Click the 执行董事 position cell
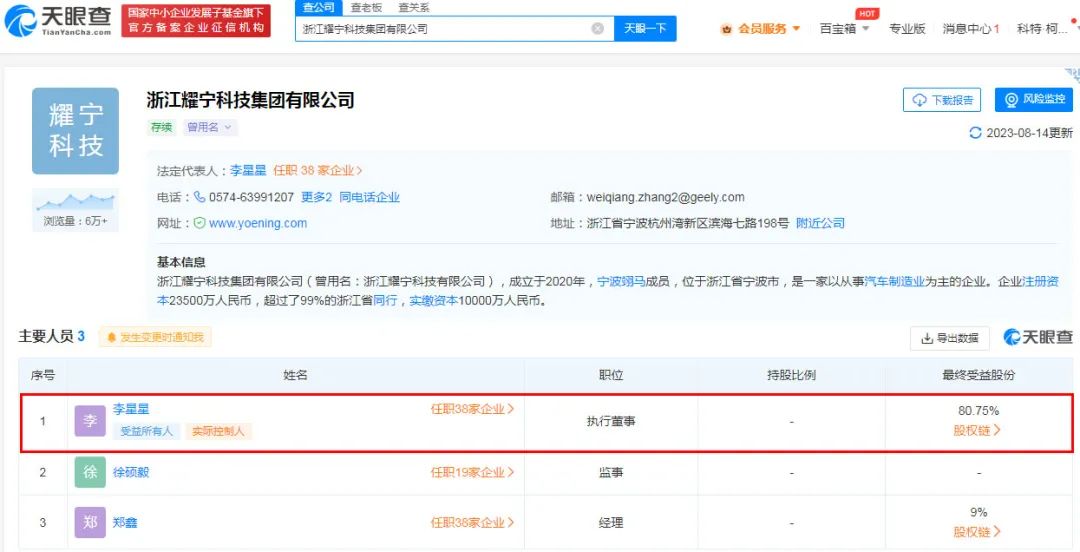1080x552 pixels. [x=611, y=420]
